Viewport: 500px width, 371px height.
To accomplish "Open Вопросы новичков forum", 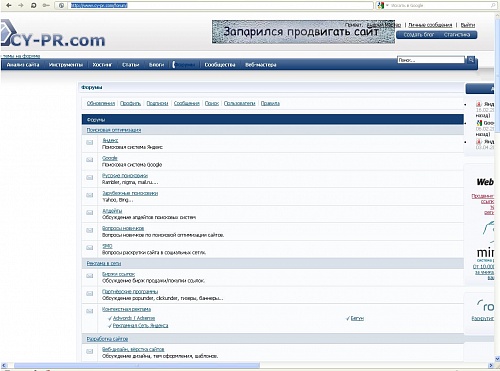I will (123, 228).
